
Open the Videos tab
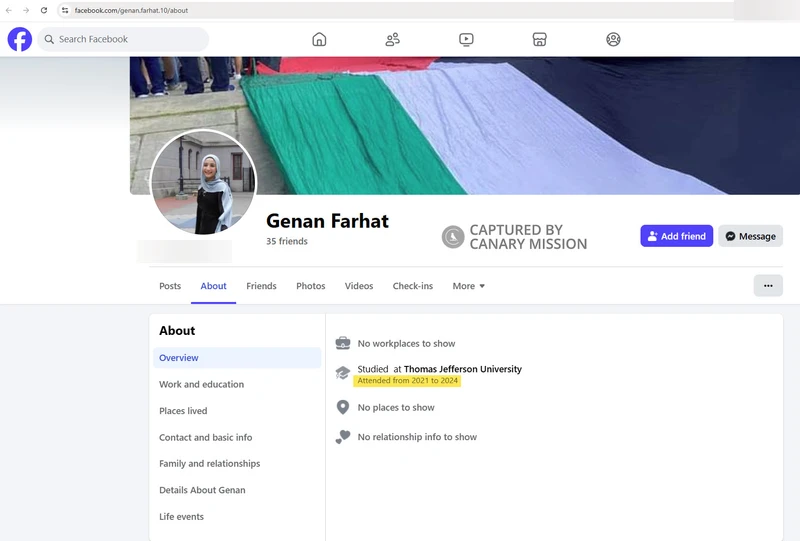[x=359, y=286]
